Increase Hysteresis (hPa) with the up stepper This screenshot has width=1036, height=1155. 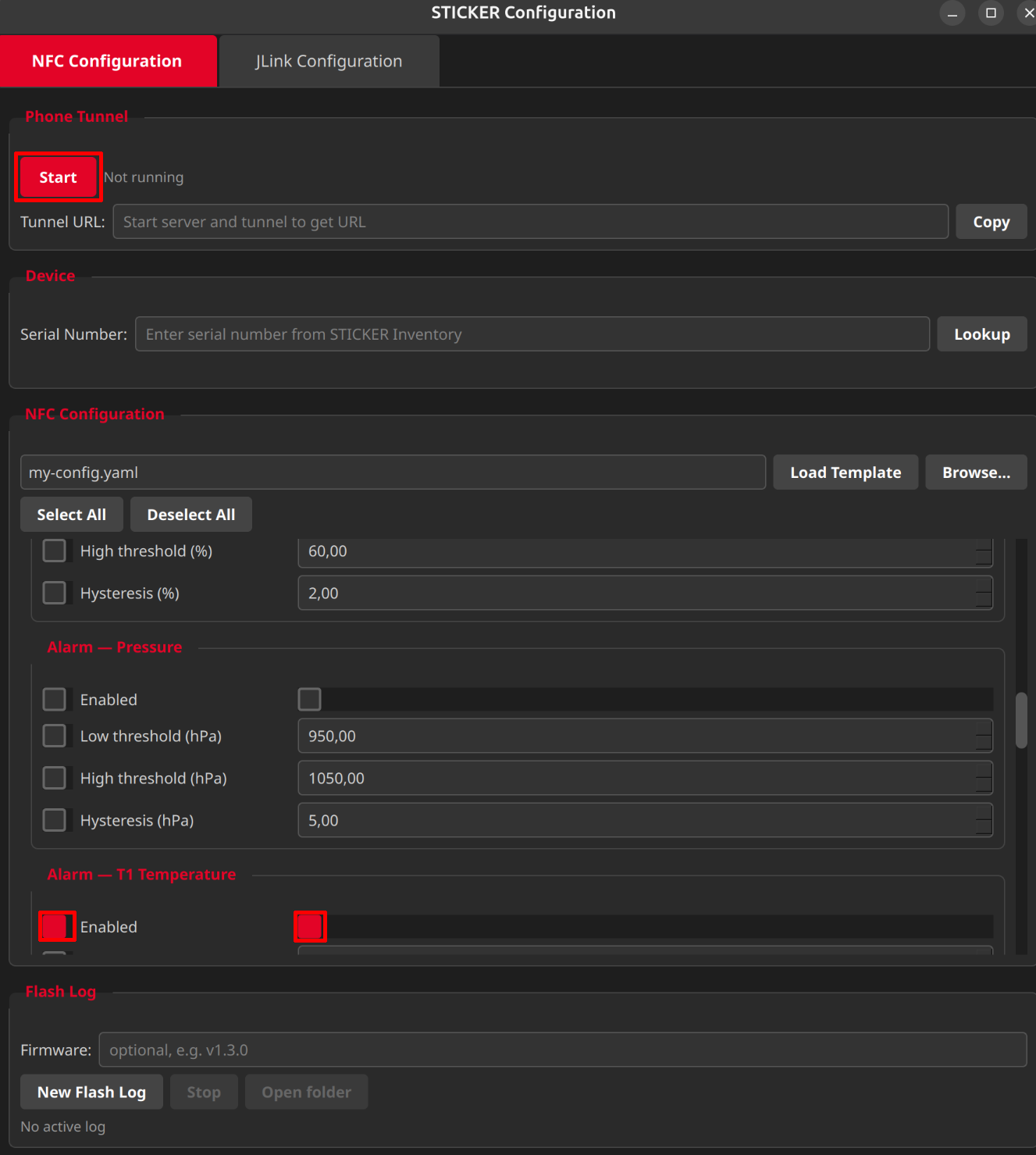tap(984, 812)
